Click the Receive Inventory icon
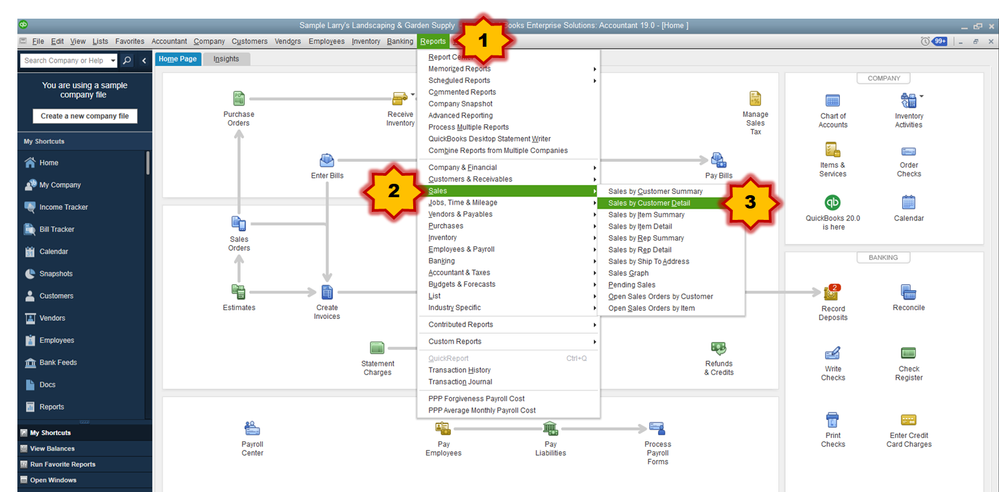The image size is (999, 492). point(400,99)
